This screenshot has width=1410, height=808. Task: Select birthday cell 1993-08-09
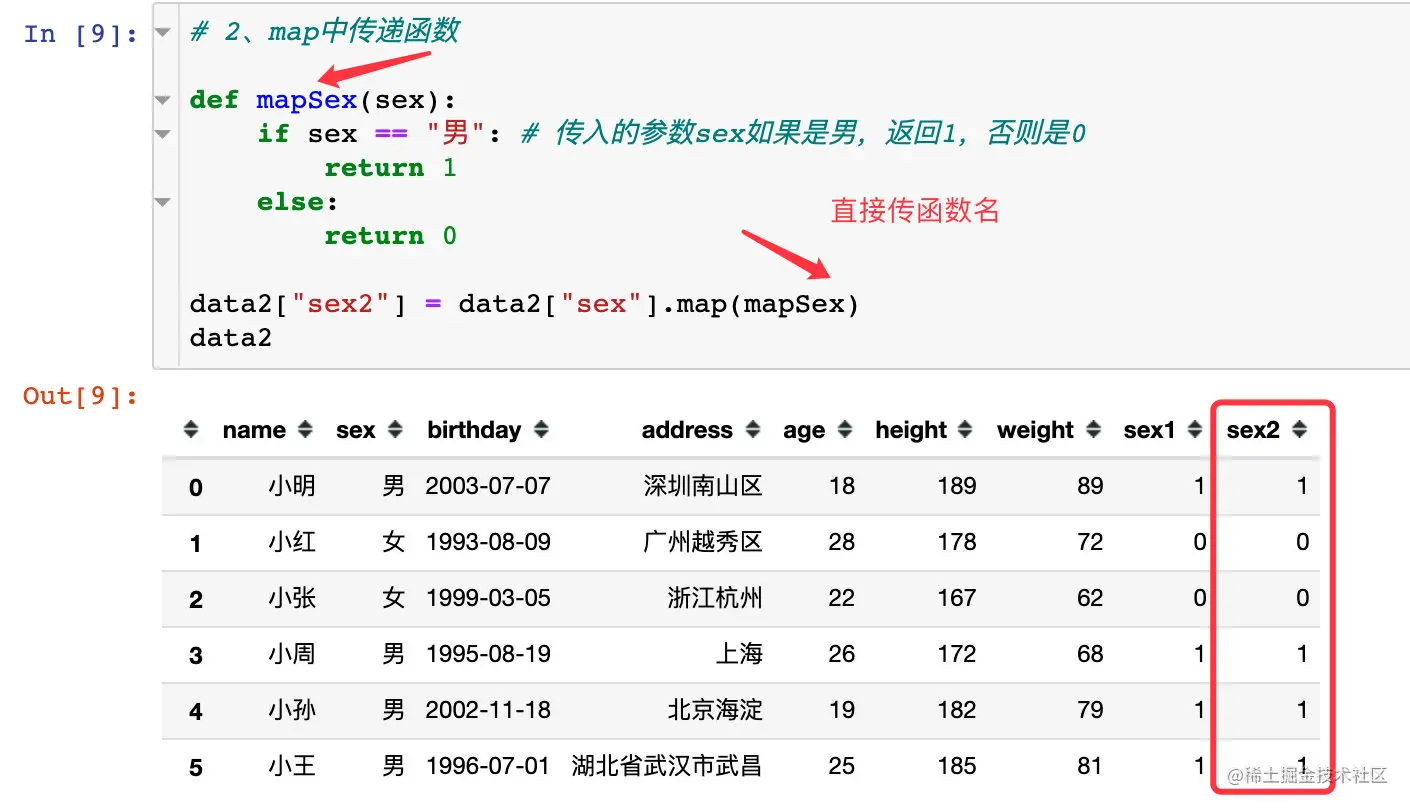[488, 542]
